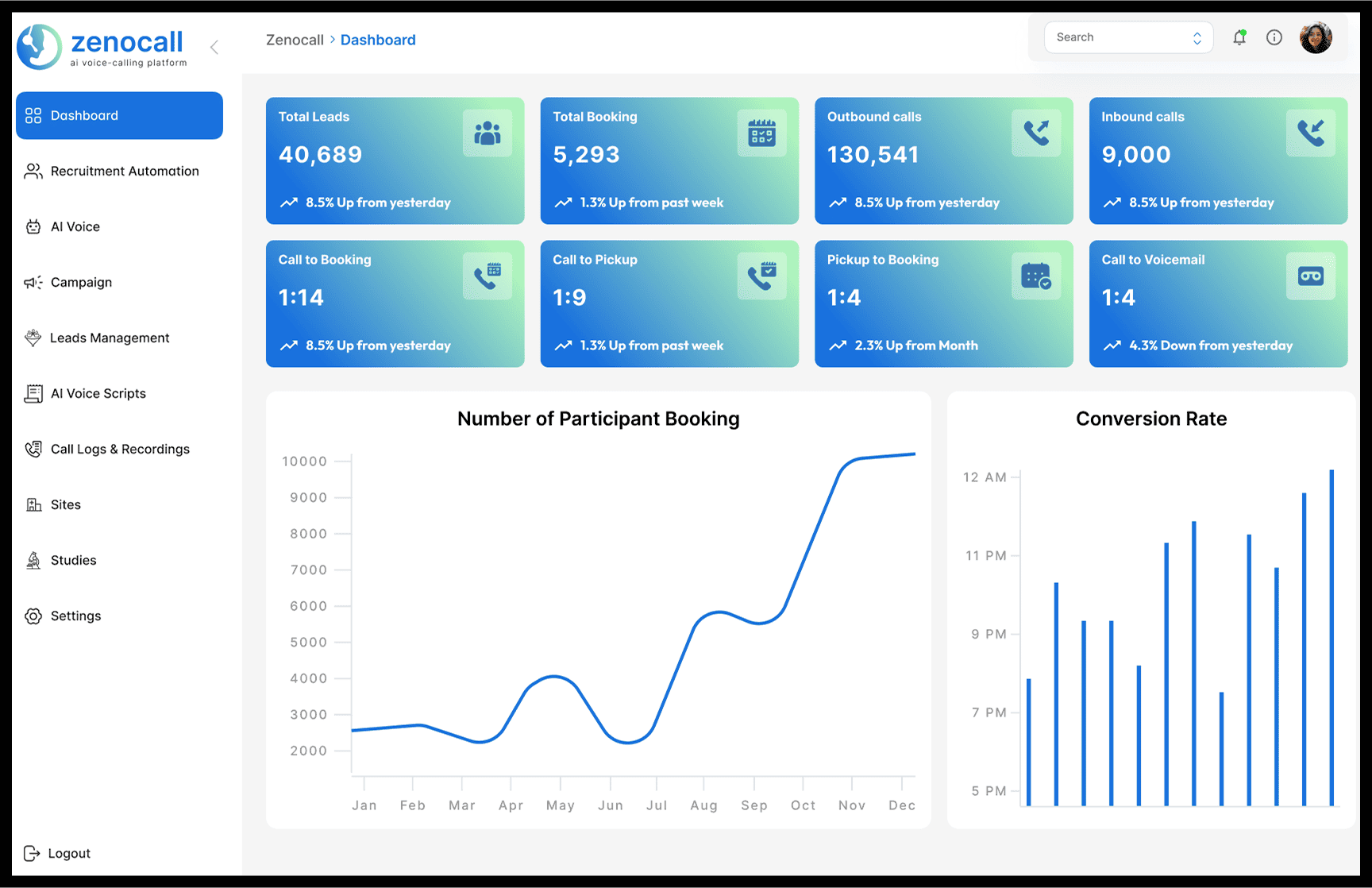Click the Zenocall breadcrumb link
The height and width of the screenshot is (888, 1372).
pos(295,40)
